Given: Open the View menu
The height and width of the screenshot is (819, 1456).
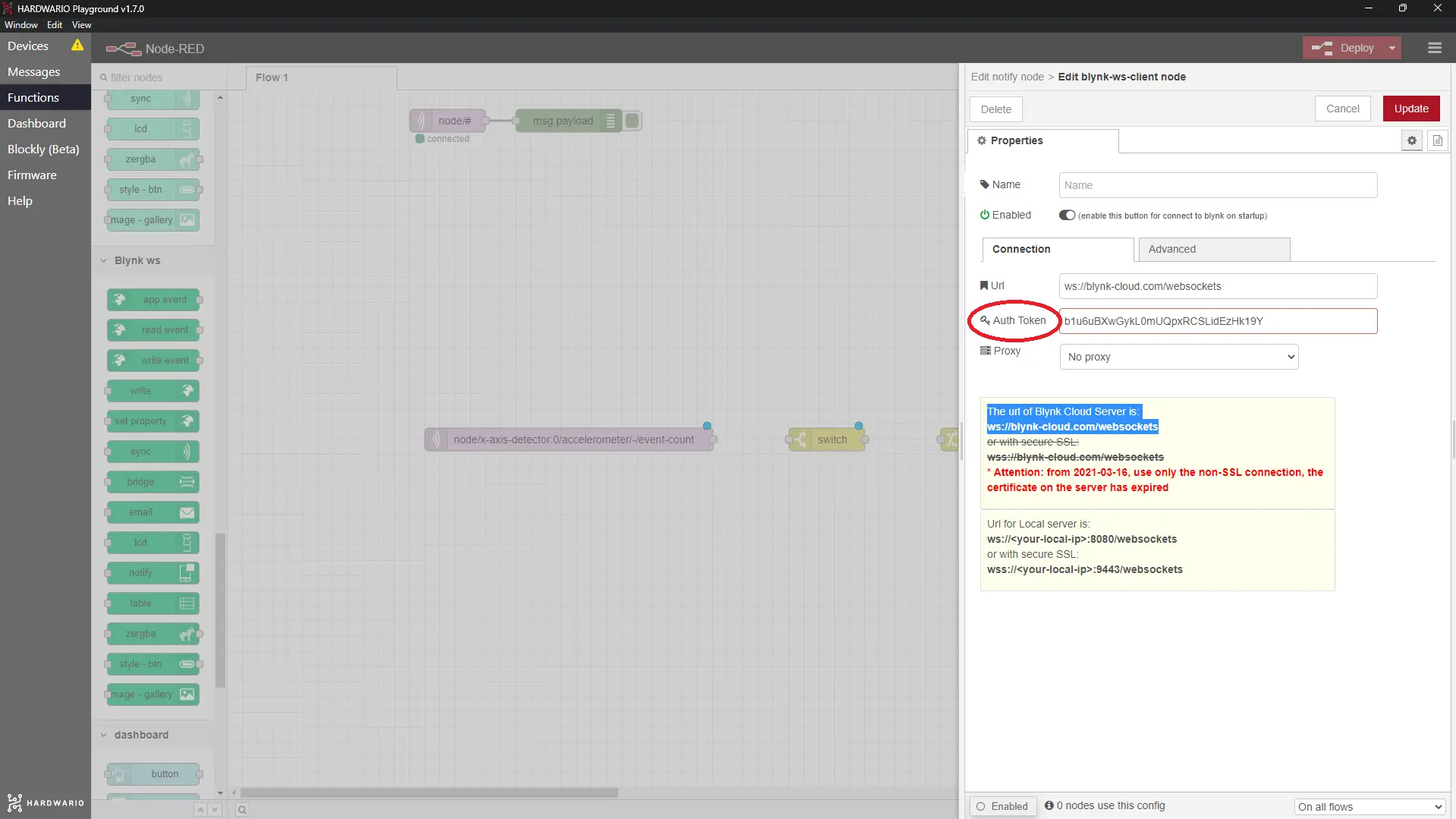Looking at the screenshot, I should pyautogui.click(x=82, y=25).
